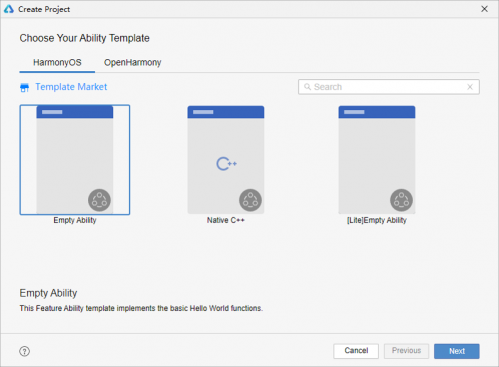Image resolution: width=499 pixels, height=367 pixels.
Task: Switch to the HarmonyOS tab
Action: tap(57, 62)
